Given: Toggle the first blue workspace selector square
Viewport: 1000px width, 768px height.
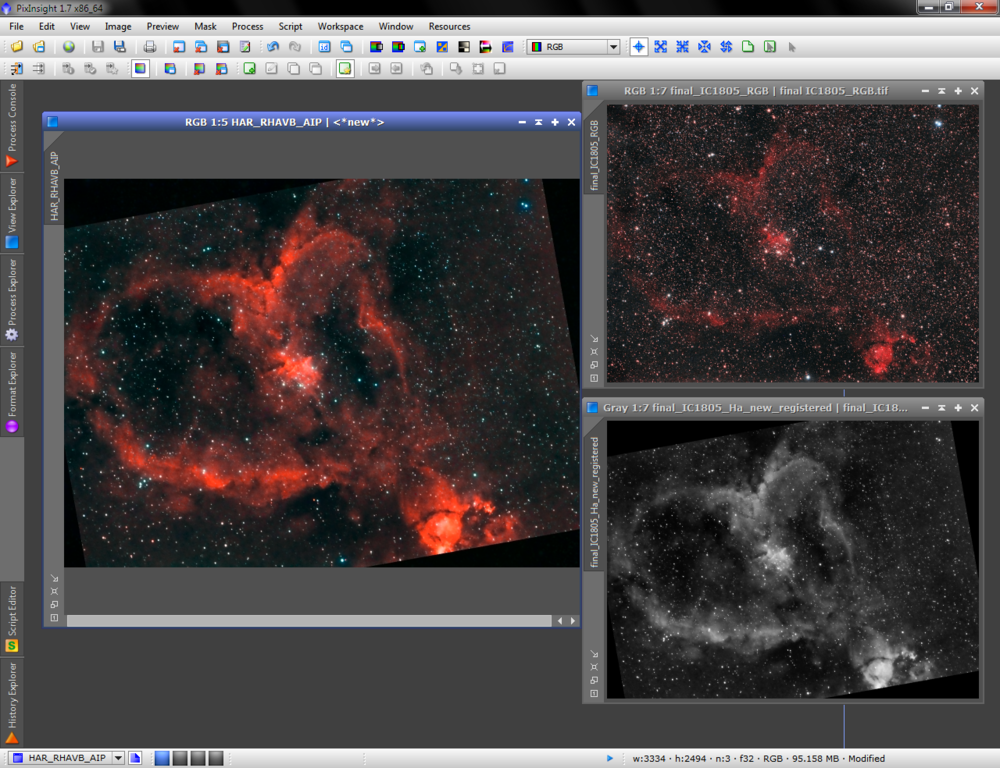Looking at the screenshot, I should (161, 758).
